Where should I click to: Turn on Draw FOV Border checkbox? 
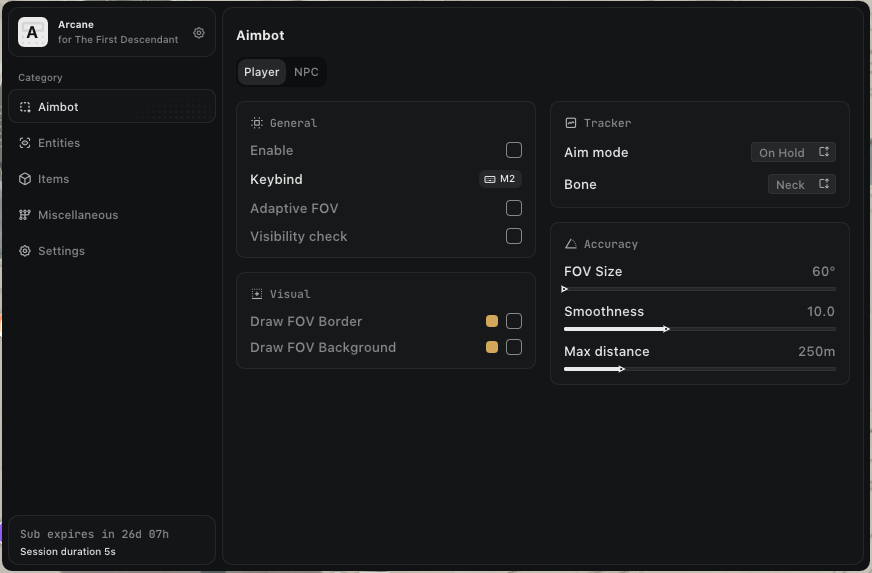513,321
